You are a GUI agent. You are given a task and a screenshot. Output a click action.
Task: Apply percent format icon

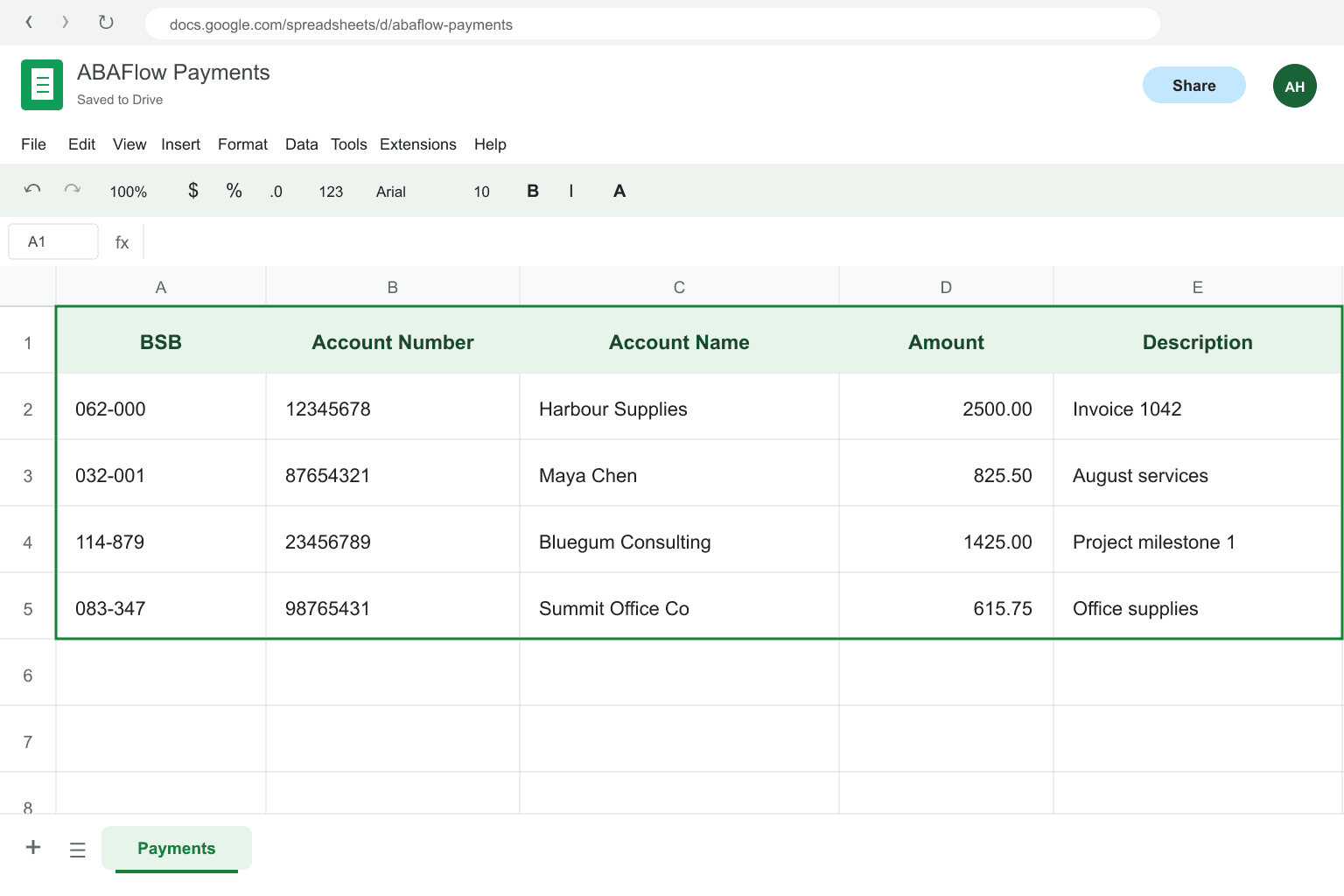pyautogui.click(x=234, y=191)
